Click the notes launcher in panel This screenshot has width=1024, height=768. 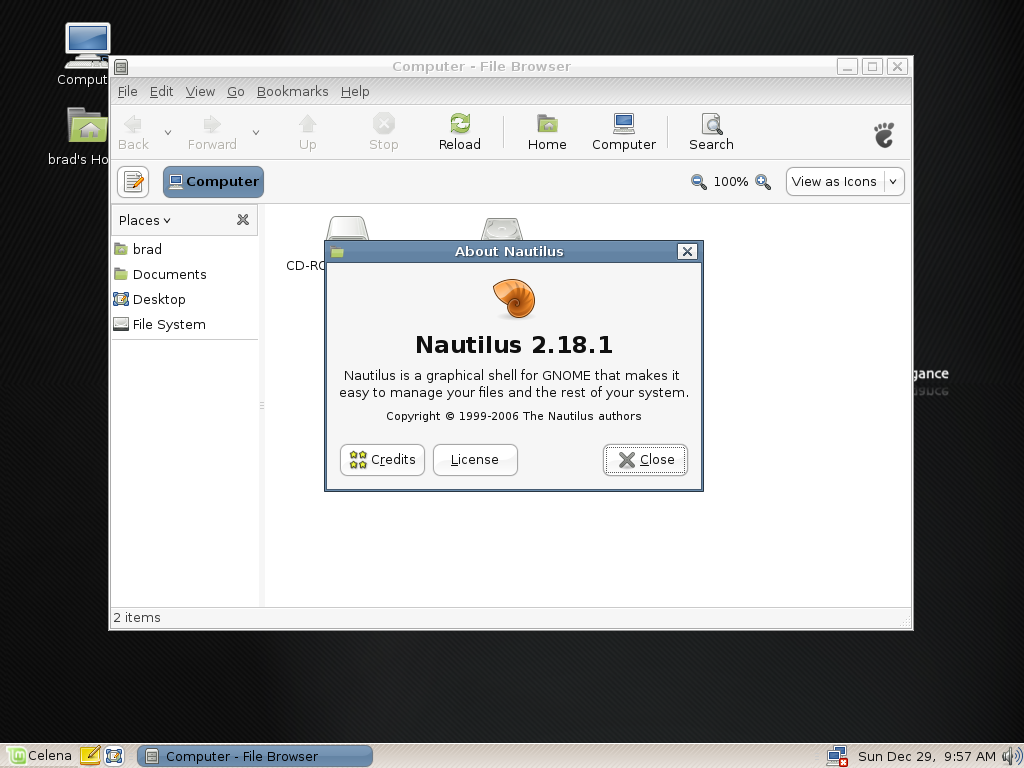pyautogui.click(x=90, y=756)
